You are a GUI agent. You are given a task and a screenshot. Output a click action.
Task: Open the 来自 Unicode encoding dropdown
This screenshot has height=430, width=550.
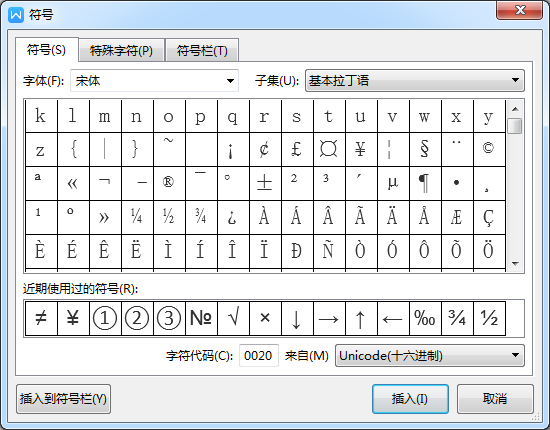coord(430,356)
